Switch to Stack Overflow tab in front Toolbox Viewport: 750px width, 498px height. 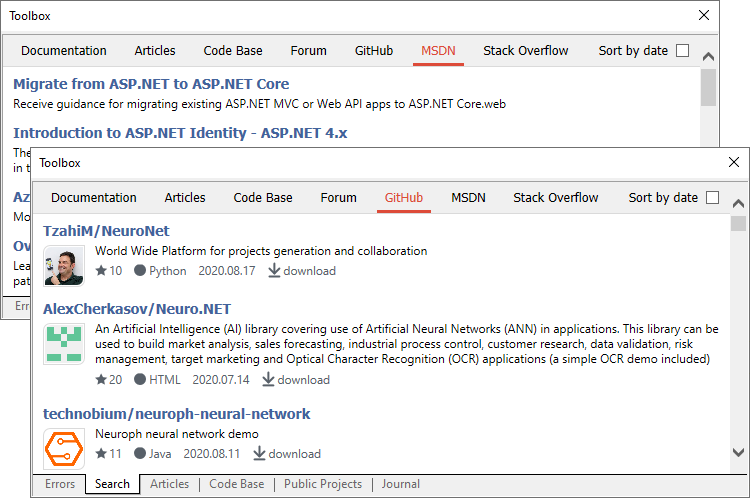[x=556, y=198]
